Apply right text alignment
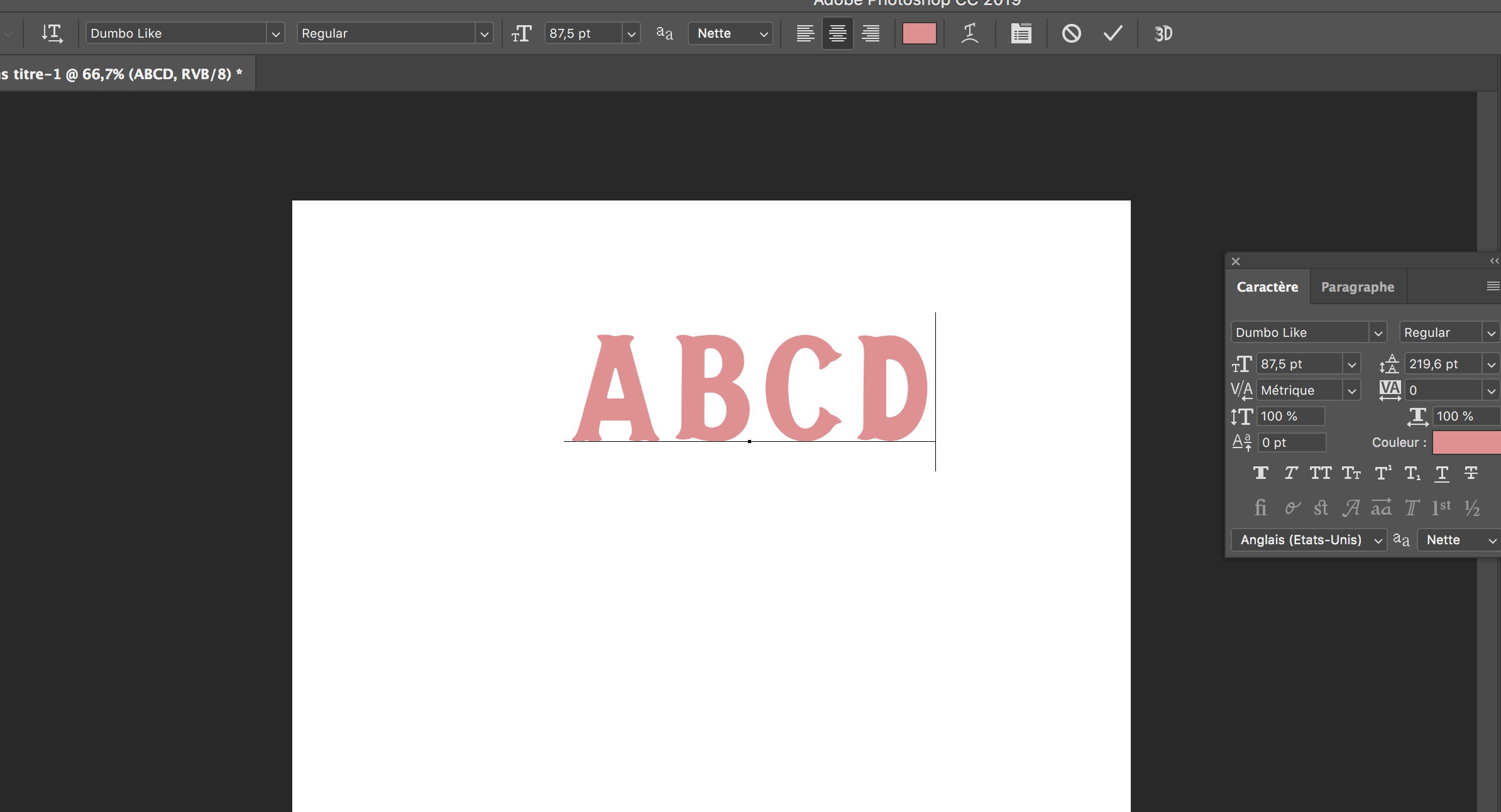Viewport: 1501px width, 812px height. coord(871,33)
